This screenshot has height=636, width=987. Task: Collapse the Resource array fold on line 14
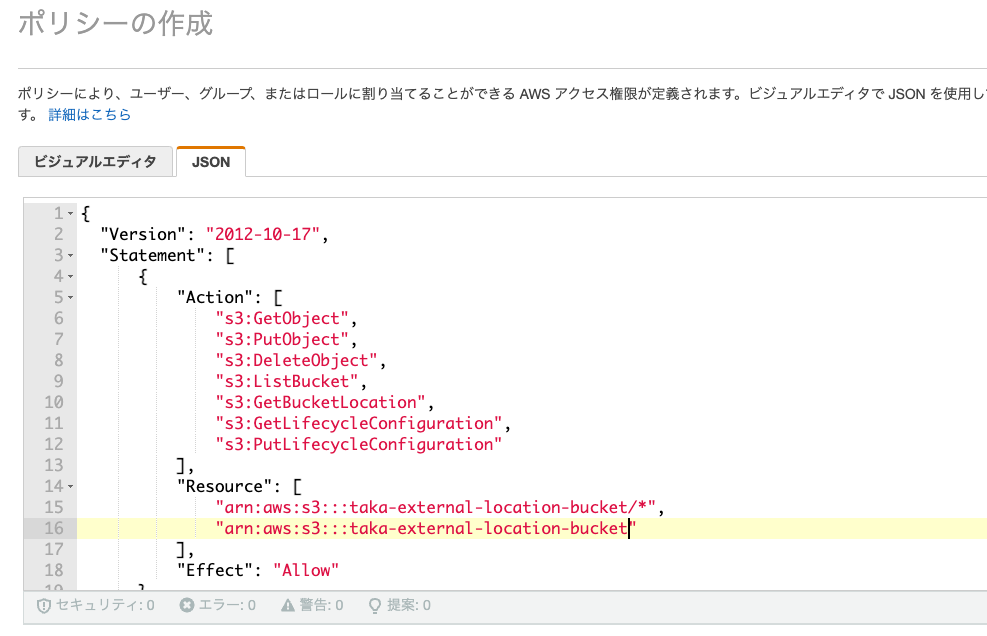point(70,487)
